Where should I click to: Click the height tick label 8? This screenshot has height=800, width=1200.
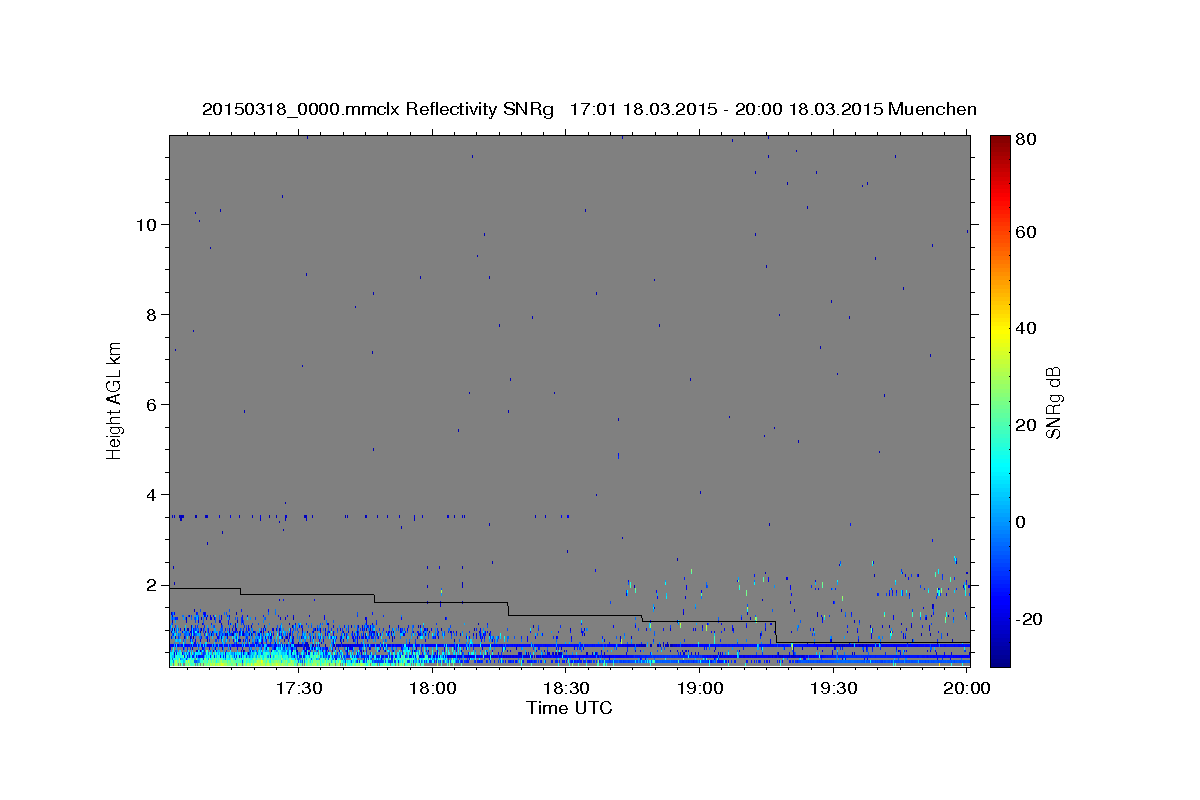click(152, 315)
